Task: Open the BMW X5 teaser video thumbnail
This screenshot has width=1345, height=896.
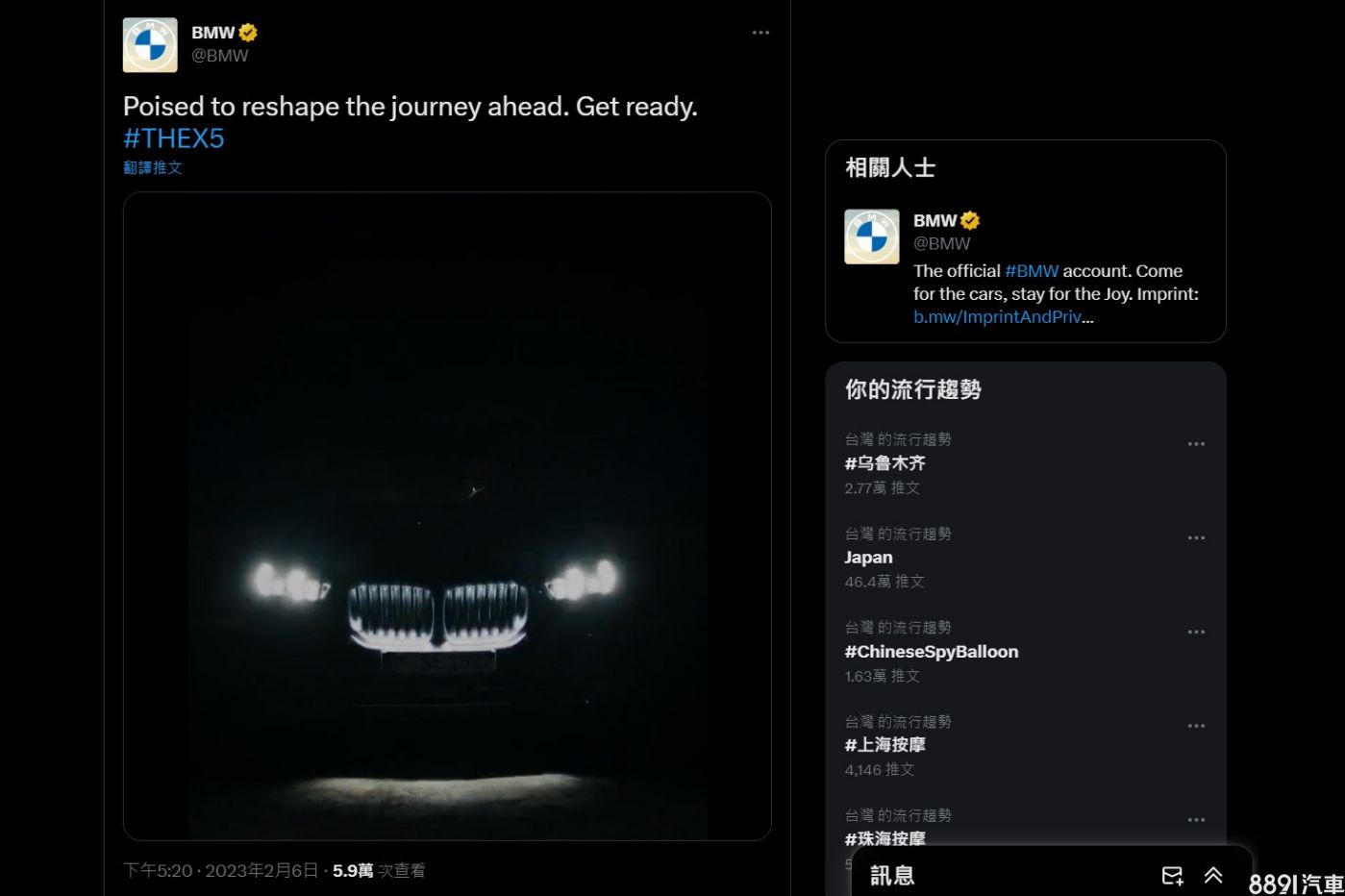Action: pos(447,516)
